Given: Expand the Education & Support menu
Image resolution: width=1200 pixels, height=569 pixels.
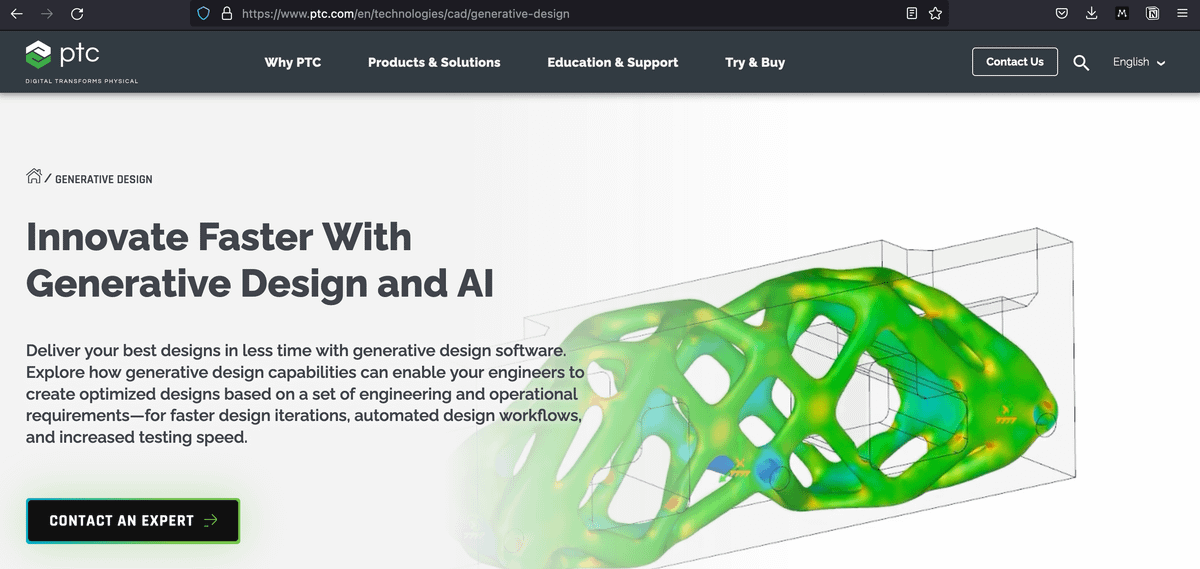Looking at the screenshot, I should click(x=612, y=62).
